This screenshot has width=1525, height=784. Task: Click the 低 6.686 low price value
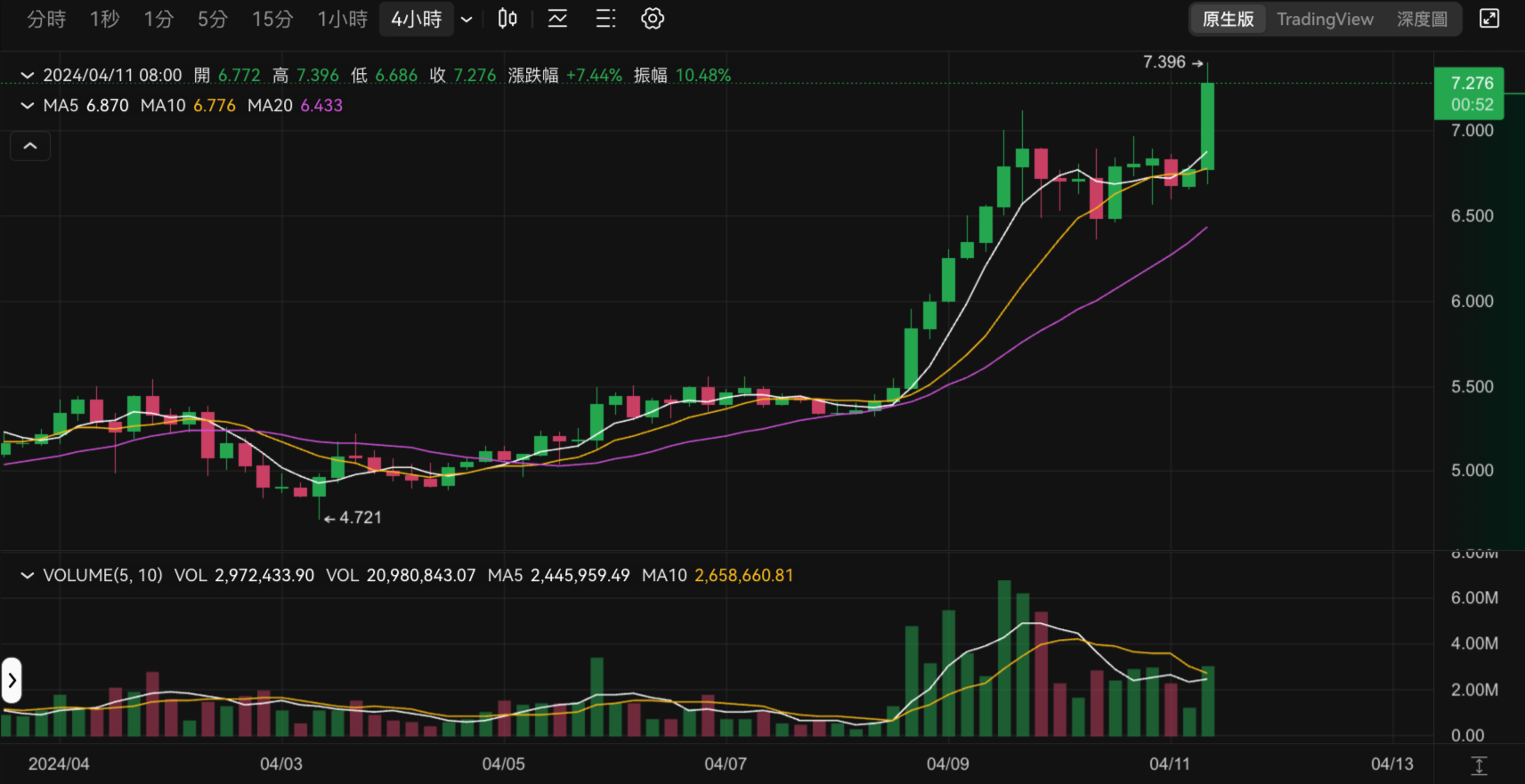click(384, 76)
